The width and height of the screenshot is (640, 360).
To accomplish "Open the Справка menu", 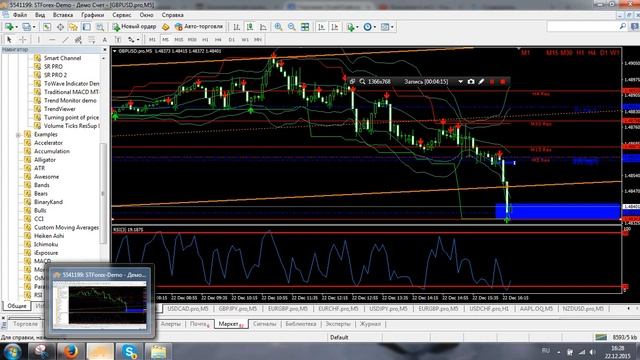I will [x=172, y=15].
